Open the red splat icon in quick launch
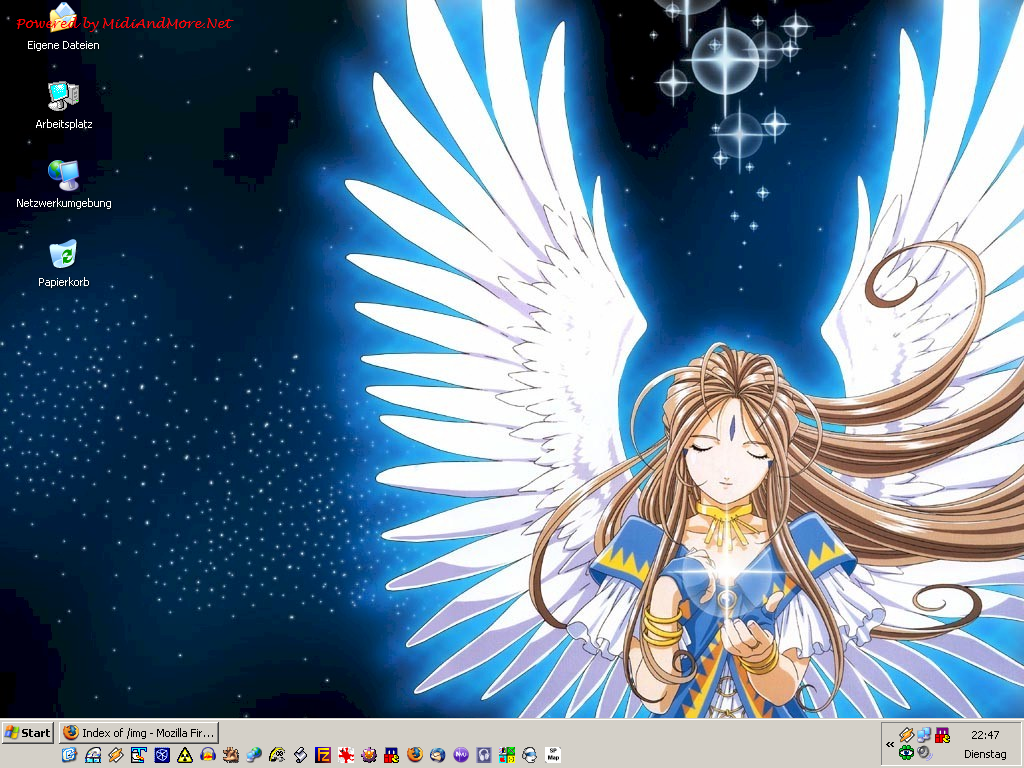1024x768 pixels. click(x=346, y=755)
